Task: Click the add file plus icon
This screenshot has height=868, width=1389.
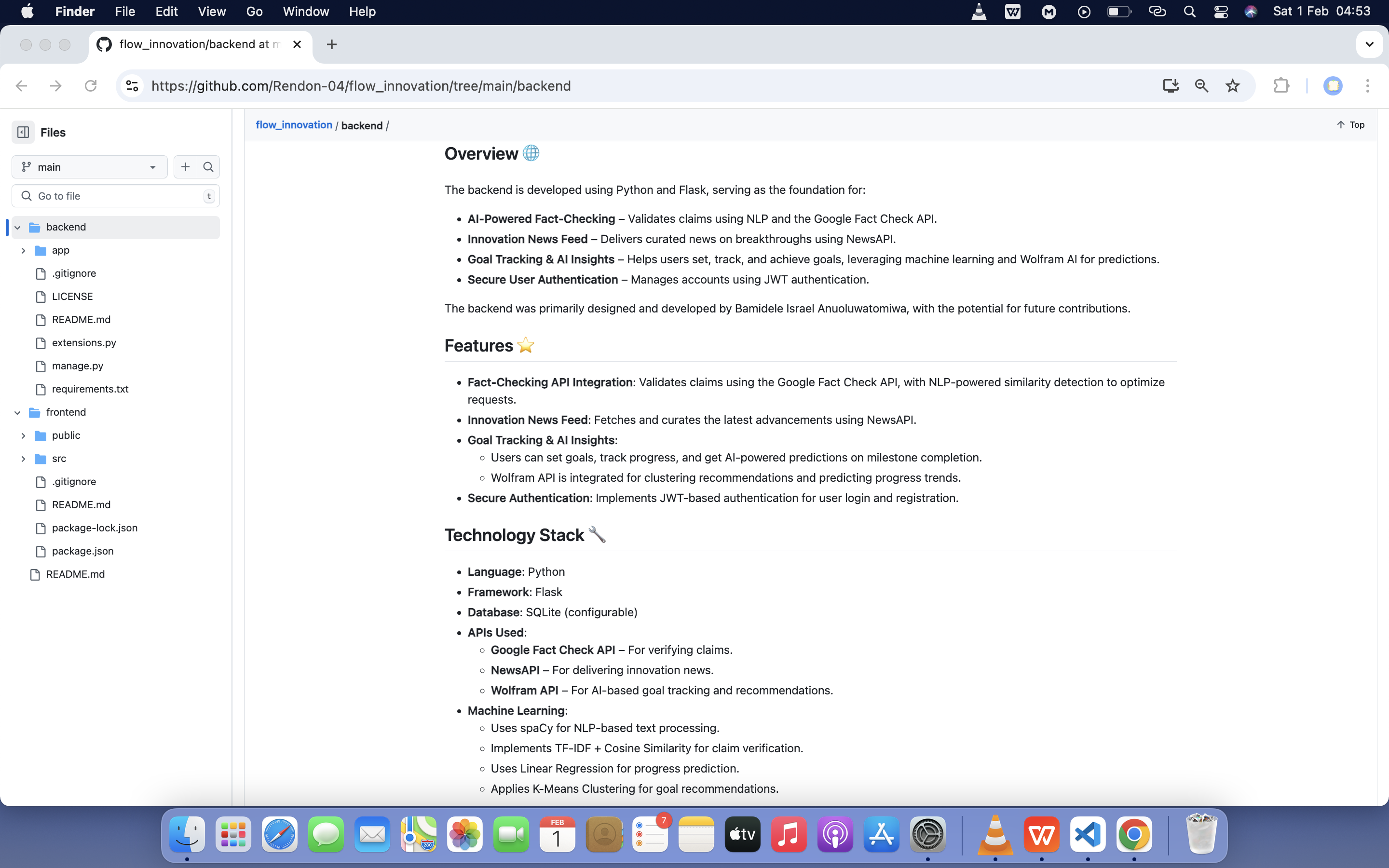Action: pyautogui.click(x=185, y=167)
